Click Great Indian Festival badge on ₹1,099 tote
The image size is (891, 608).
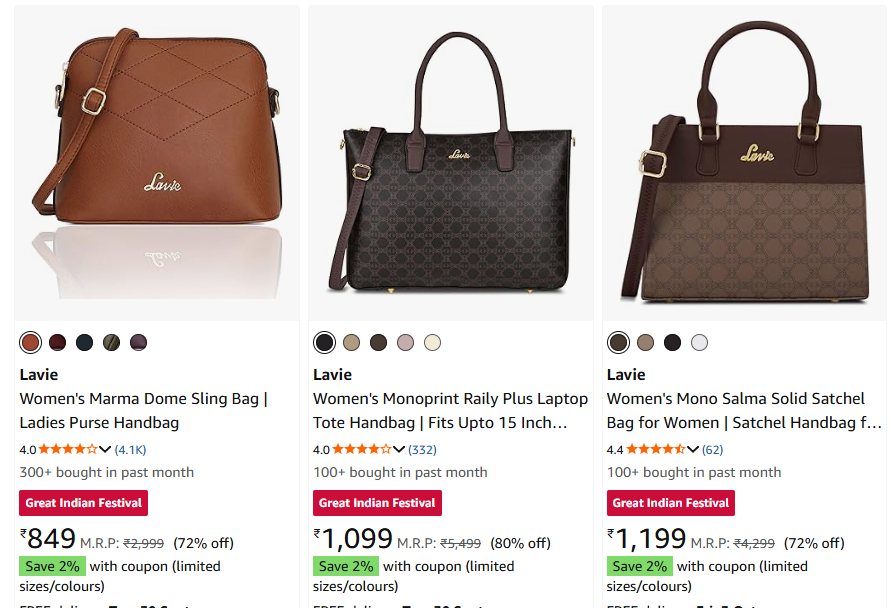tap(377, 503)
